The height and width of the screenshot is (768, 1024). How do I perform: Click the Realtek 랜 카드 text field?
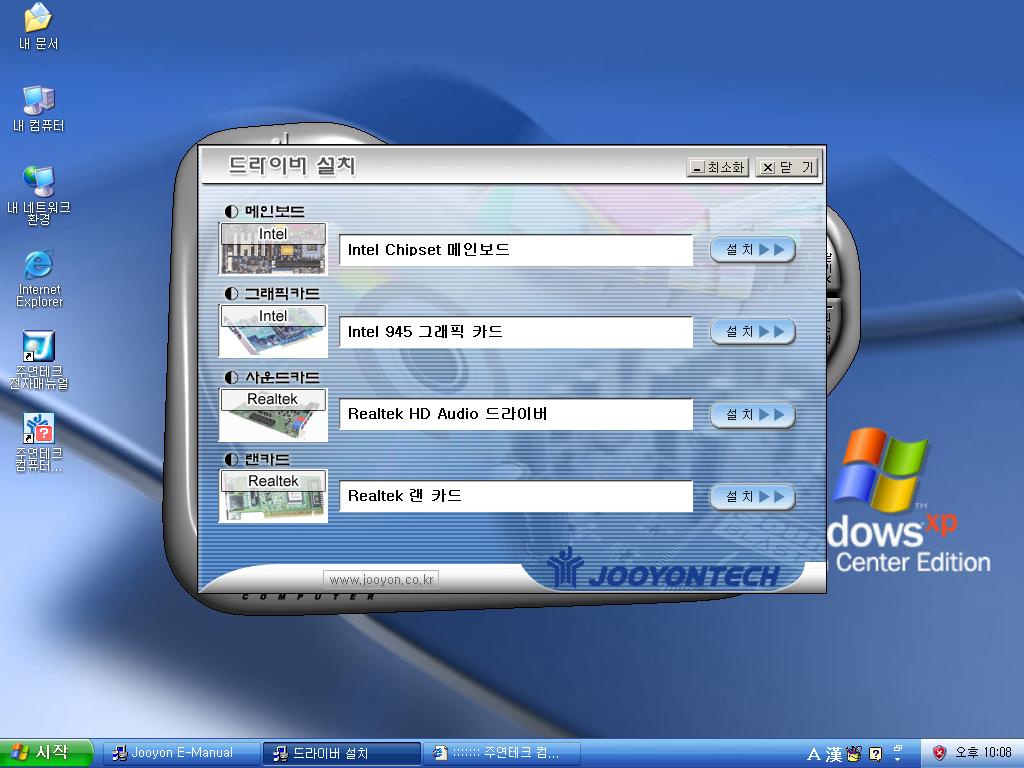pyautogui.click(x=516, y=496)
